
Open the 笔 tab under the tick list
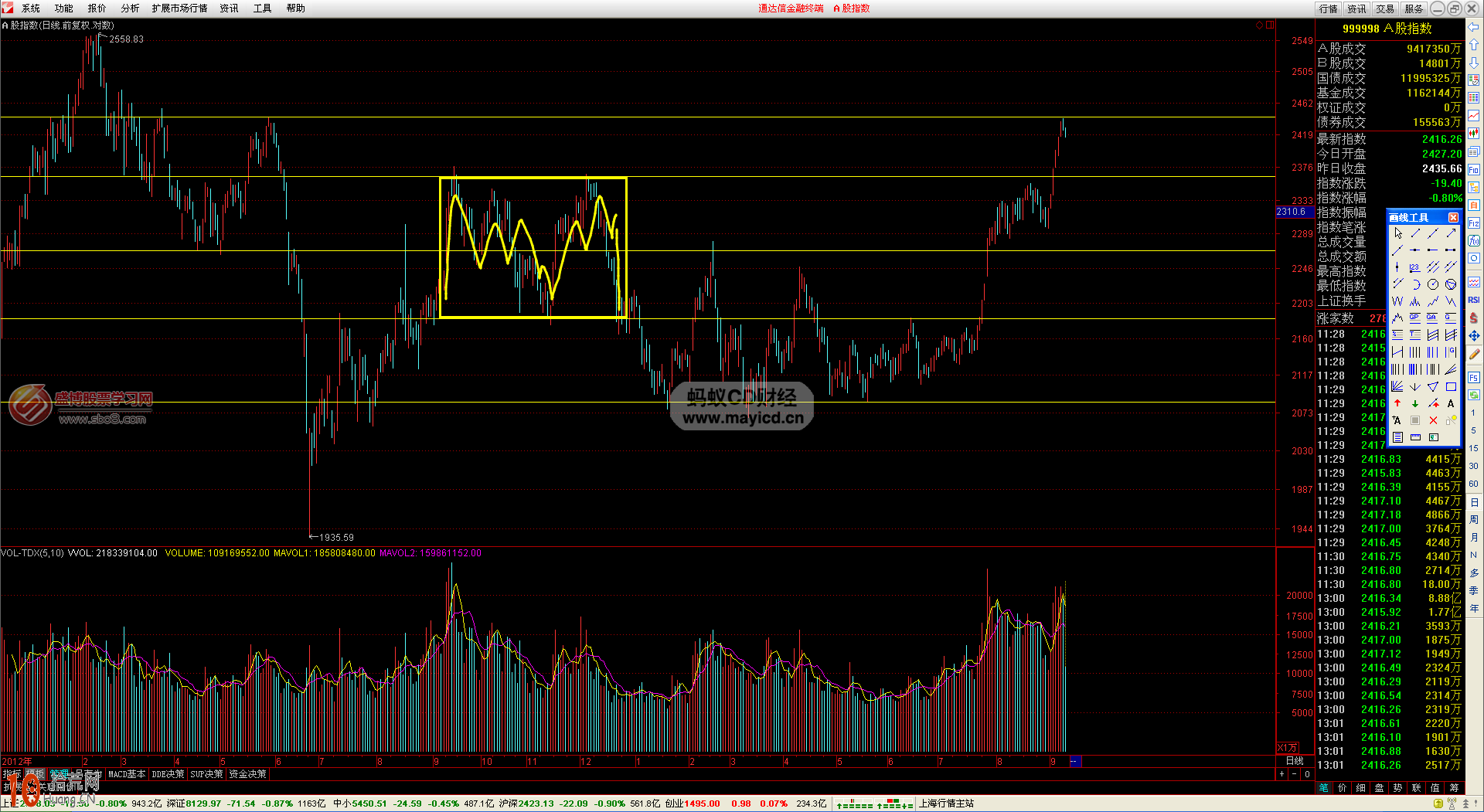pyautogui.click(x=1324, y=788)
